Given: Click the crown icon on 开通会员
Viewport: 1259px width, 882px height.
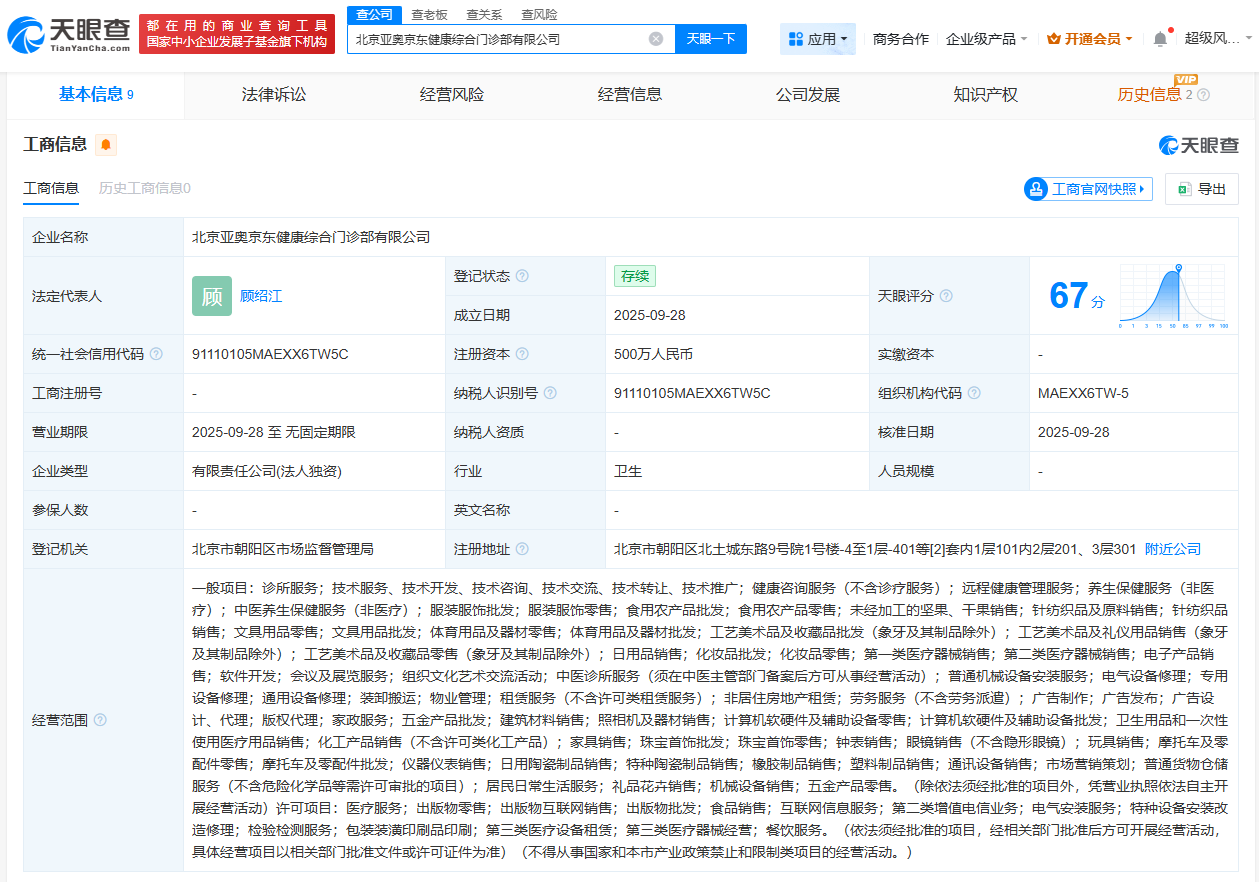Looking at the screenshot, I should point(1051,37).
